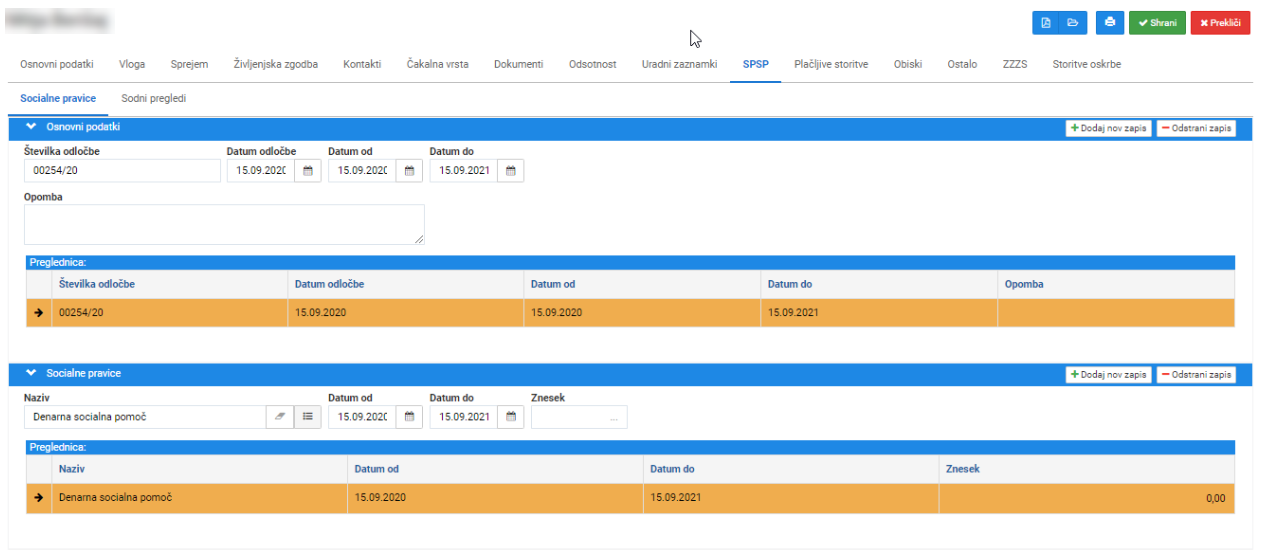Click the green Shrani button
This screenshot has width=1270, height=550.
pyautogui.click(x=1157, y=23)
